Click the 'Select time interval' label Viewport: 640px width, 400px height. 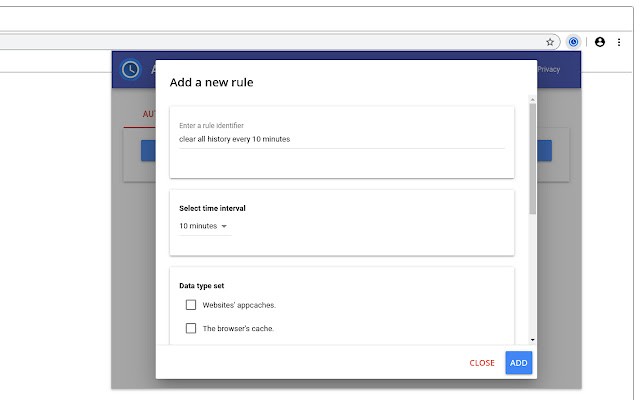click(212, 208)
